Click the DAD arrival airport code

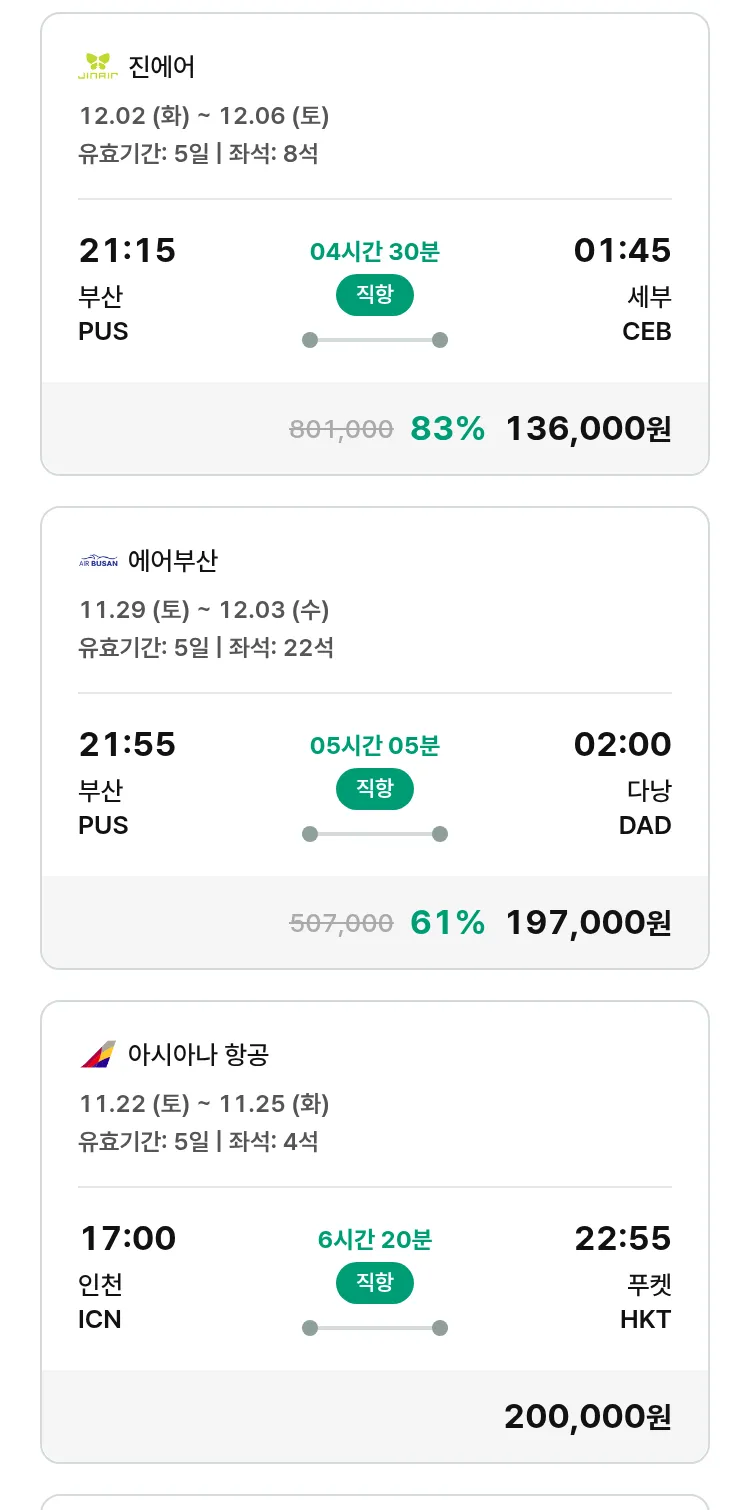click(x=645, y=825)
